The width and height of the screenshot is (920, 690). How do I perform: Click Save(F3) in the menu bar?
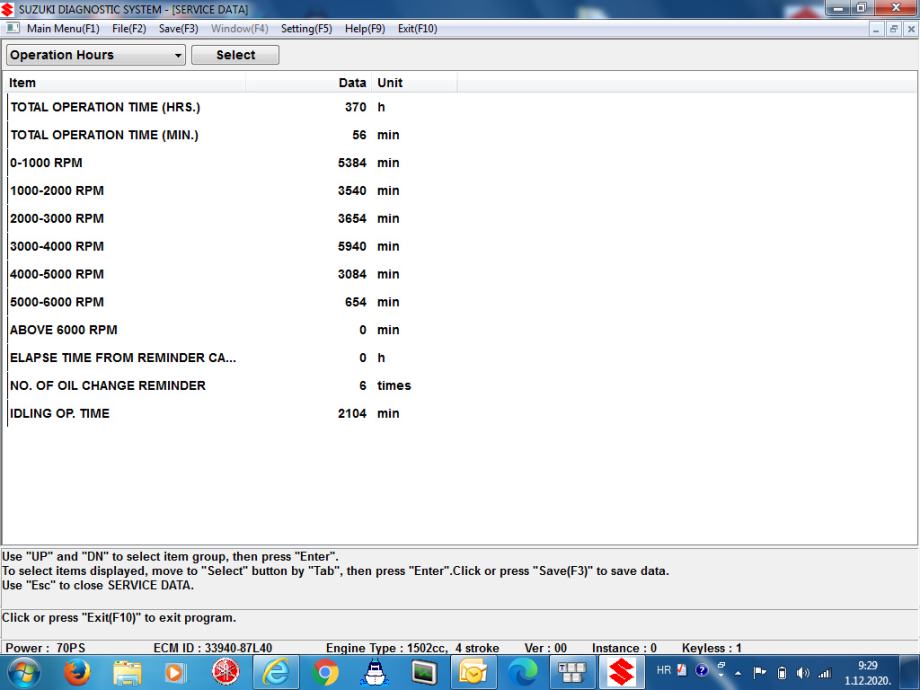[178, 29]
